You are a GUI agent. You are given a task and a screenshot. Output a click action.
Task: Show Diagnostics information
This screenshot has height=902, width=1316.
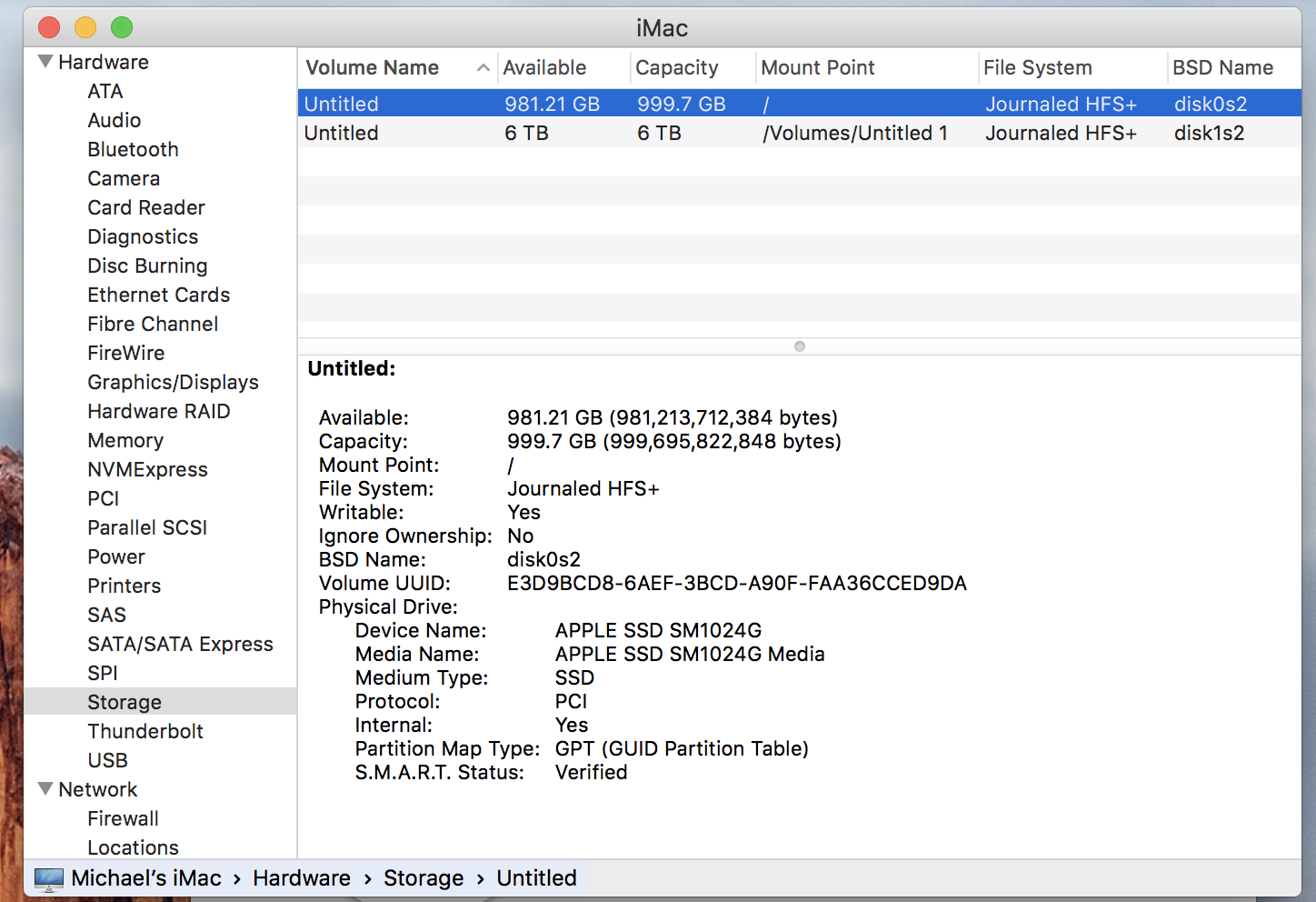pos(143,236)
